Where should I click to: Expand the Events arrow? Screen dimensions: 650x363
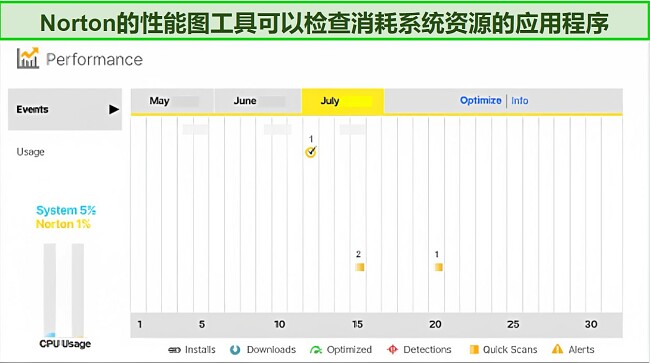click(114, 109)
